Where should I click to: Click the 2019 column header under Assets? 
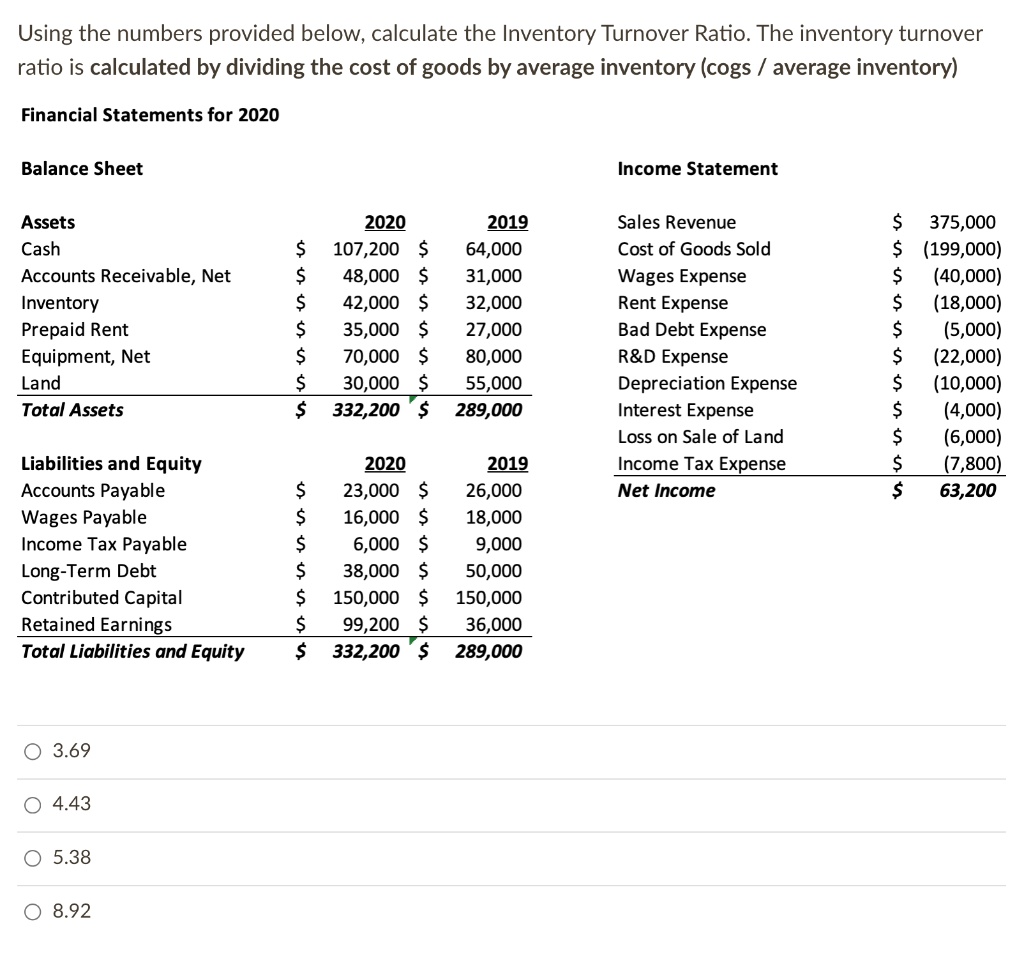click(508, 222)
